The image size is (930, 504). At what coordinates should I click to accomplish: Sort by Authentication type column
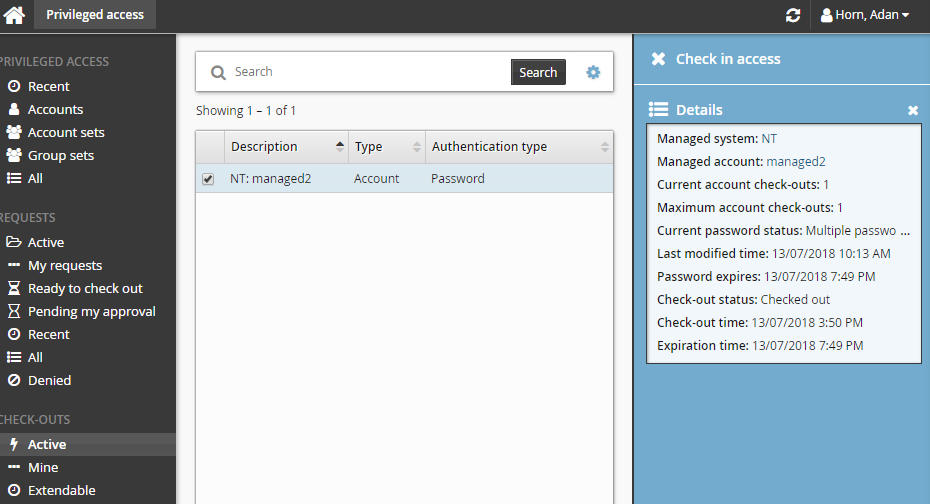point(489,147)
